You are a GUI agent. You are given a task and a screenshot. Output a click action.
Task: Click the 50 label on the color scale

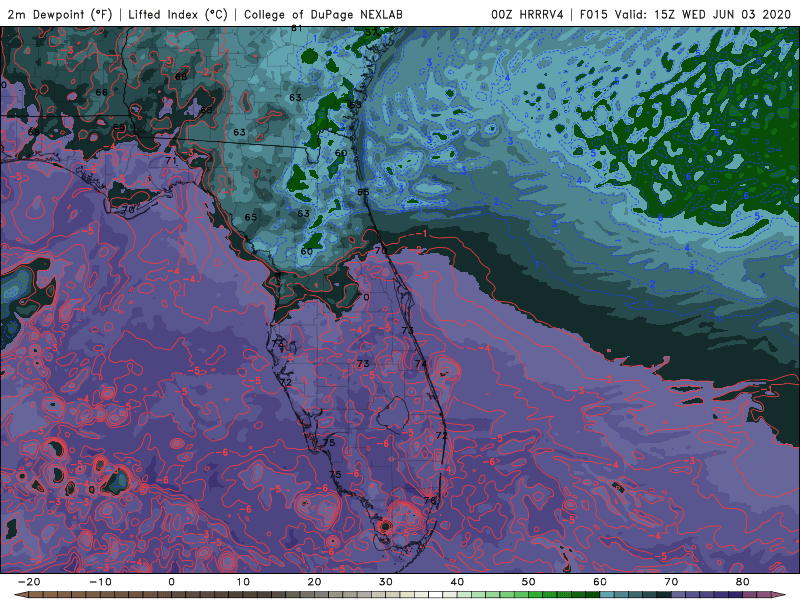[x=529, y=582]
